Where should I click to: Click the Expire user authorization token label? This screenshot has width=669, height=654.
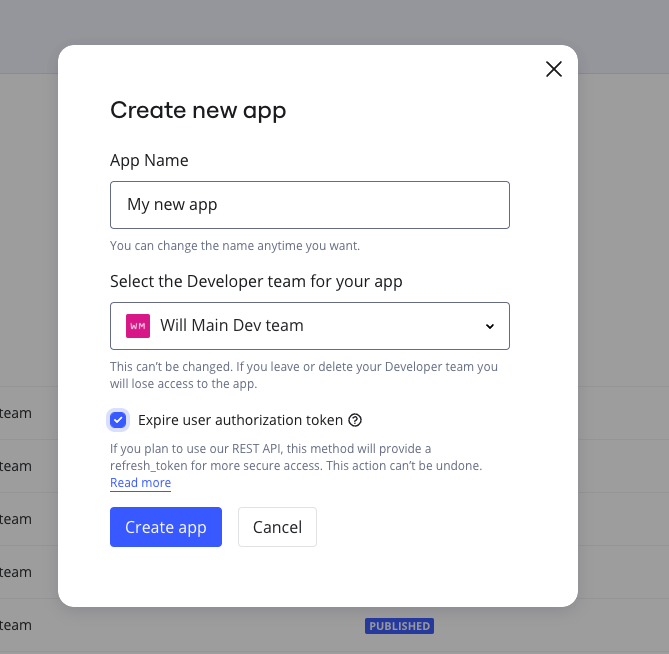240,420
